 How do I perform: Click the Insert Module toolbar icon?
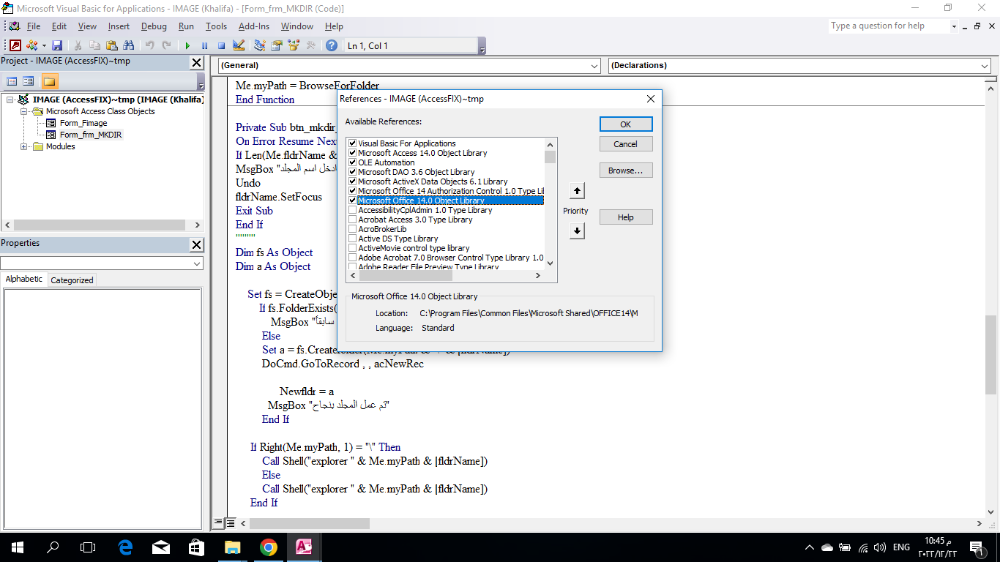(31, 45)
